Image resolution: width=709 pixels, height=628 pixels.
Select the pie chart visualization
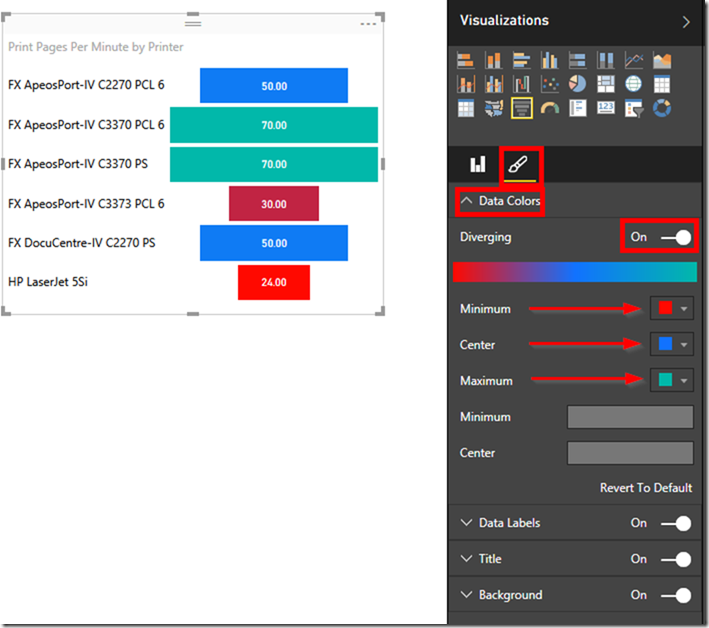pyautogui.click(x=577, y=84)
